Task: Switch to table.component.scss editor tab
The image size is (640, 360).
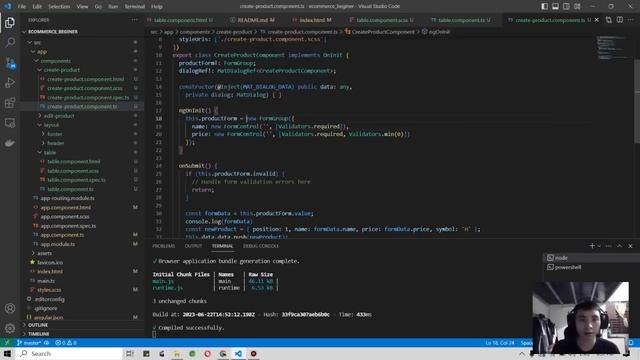Action: coord(382,20)
